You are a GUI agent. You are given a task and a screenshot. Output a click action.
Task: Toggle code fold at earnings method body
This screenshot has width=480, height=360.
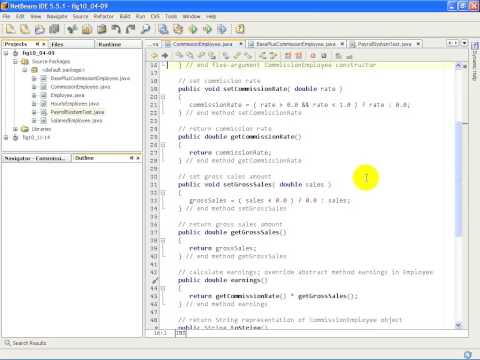point(163,288)
